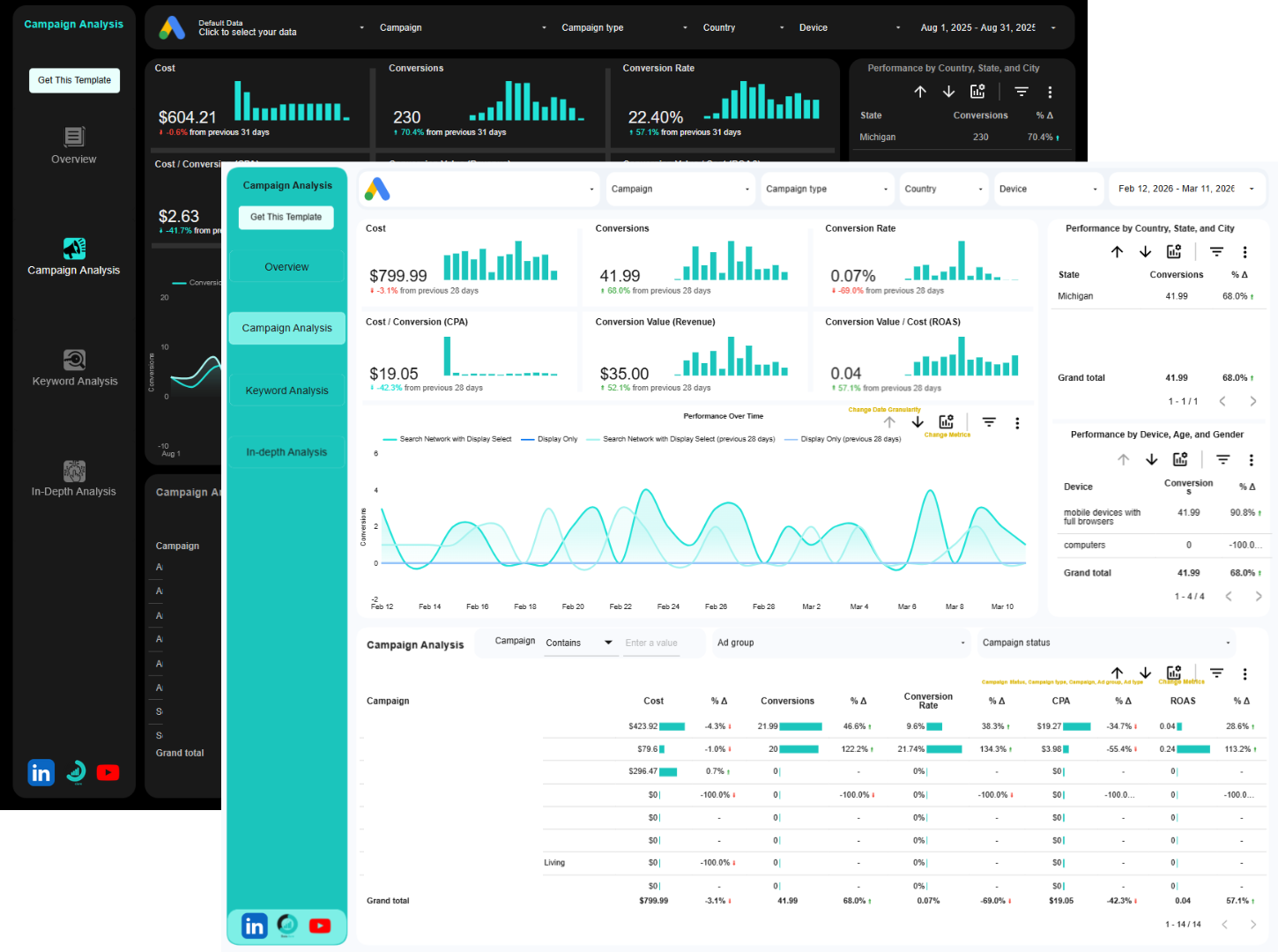Click the Get This Template button
The height and width of the screenshot is (952, 1278).
click(286, 218)
